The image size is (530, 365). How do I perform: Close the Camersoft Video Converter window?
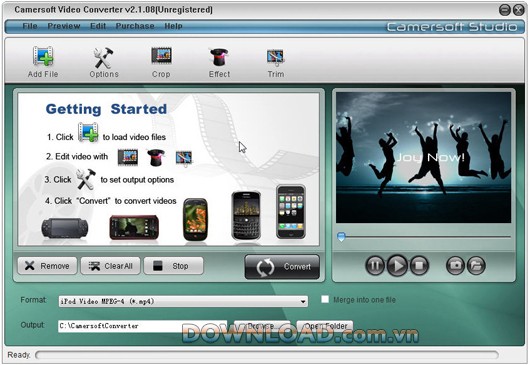pyautogui.click(x=519, y=10)
